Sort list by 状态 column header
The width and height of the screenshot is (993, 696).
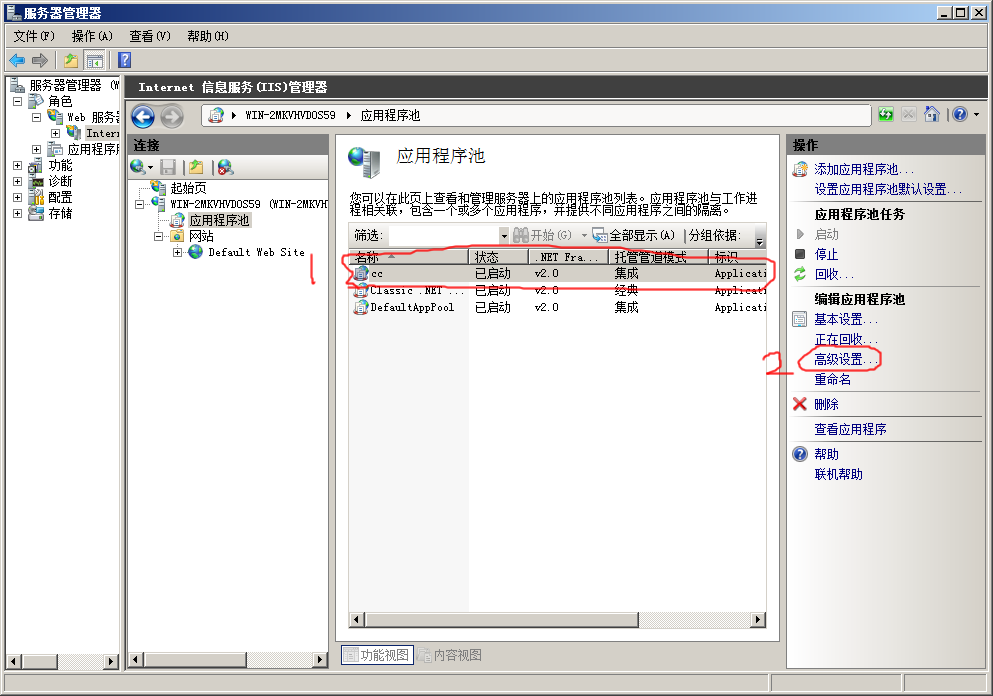(496, 257)
